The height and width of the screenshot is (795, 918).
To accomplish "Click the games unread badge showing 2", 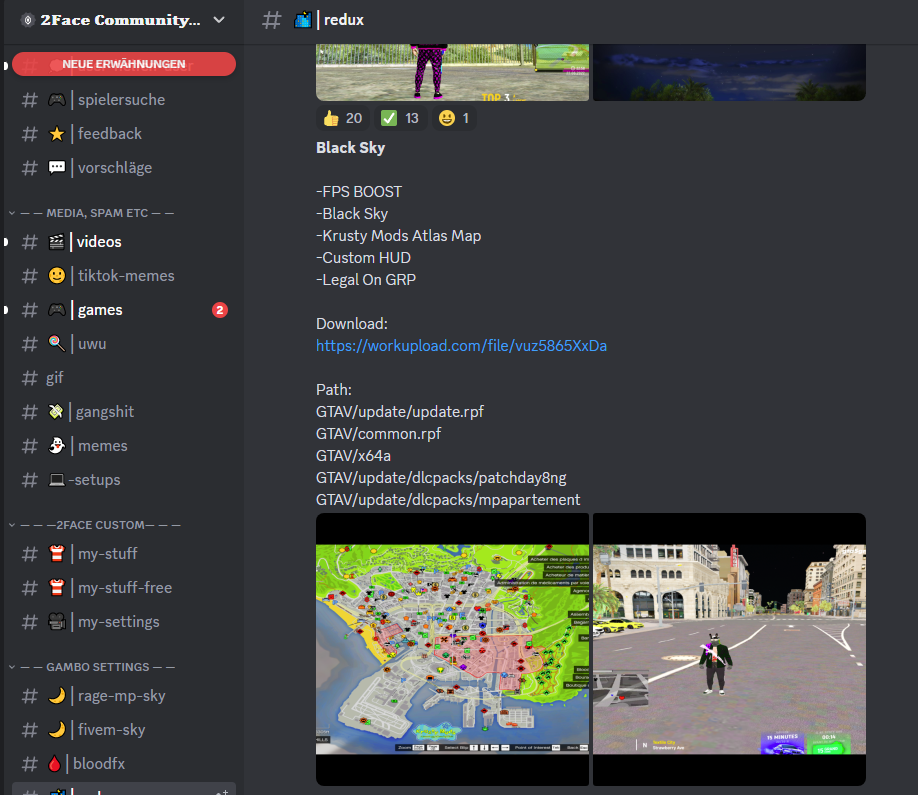I will click(x=220, y=310).
